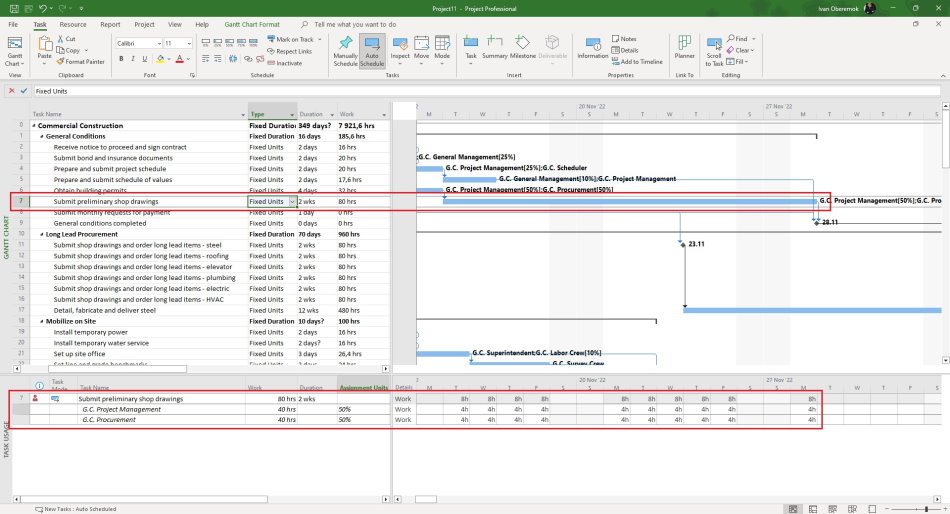Click the Cut scissors command
Image resolution: width=950 pixels, height=514 pixels.
67,39
